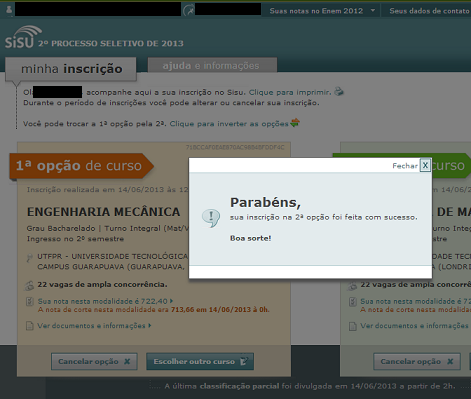The image size is (471, 399).
Task: Expand the Suas notas no Enem 2012 dropdown
Action: tap(322, 11)
